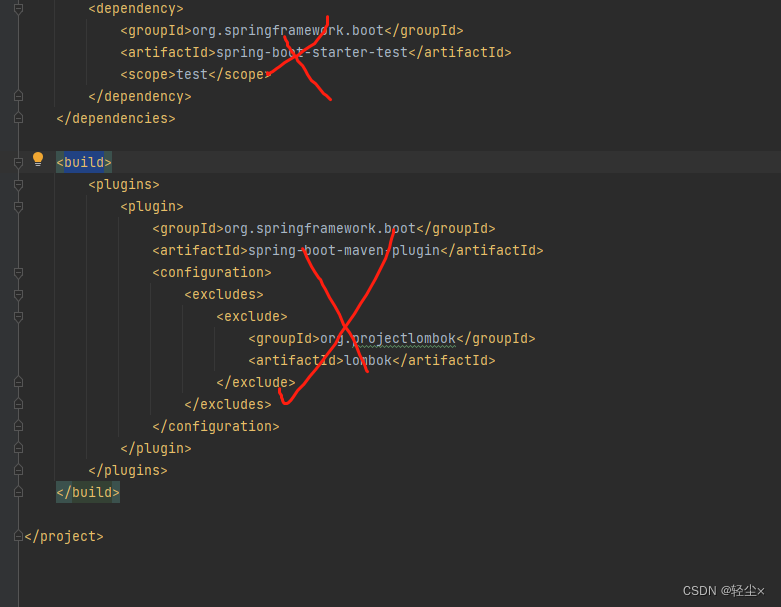Fold at the </plugin> closing tag marker
This screenshot has height=607, width=781.
coord(18,448)
